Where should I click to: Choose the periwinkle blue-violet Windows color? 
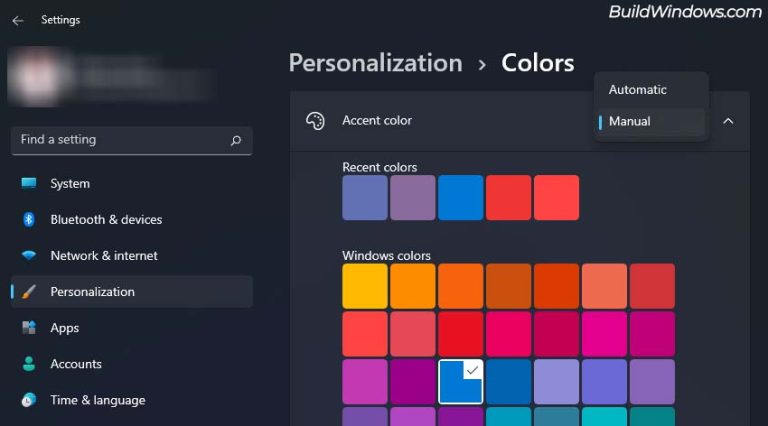[604, 382]
